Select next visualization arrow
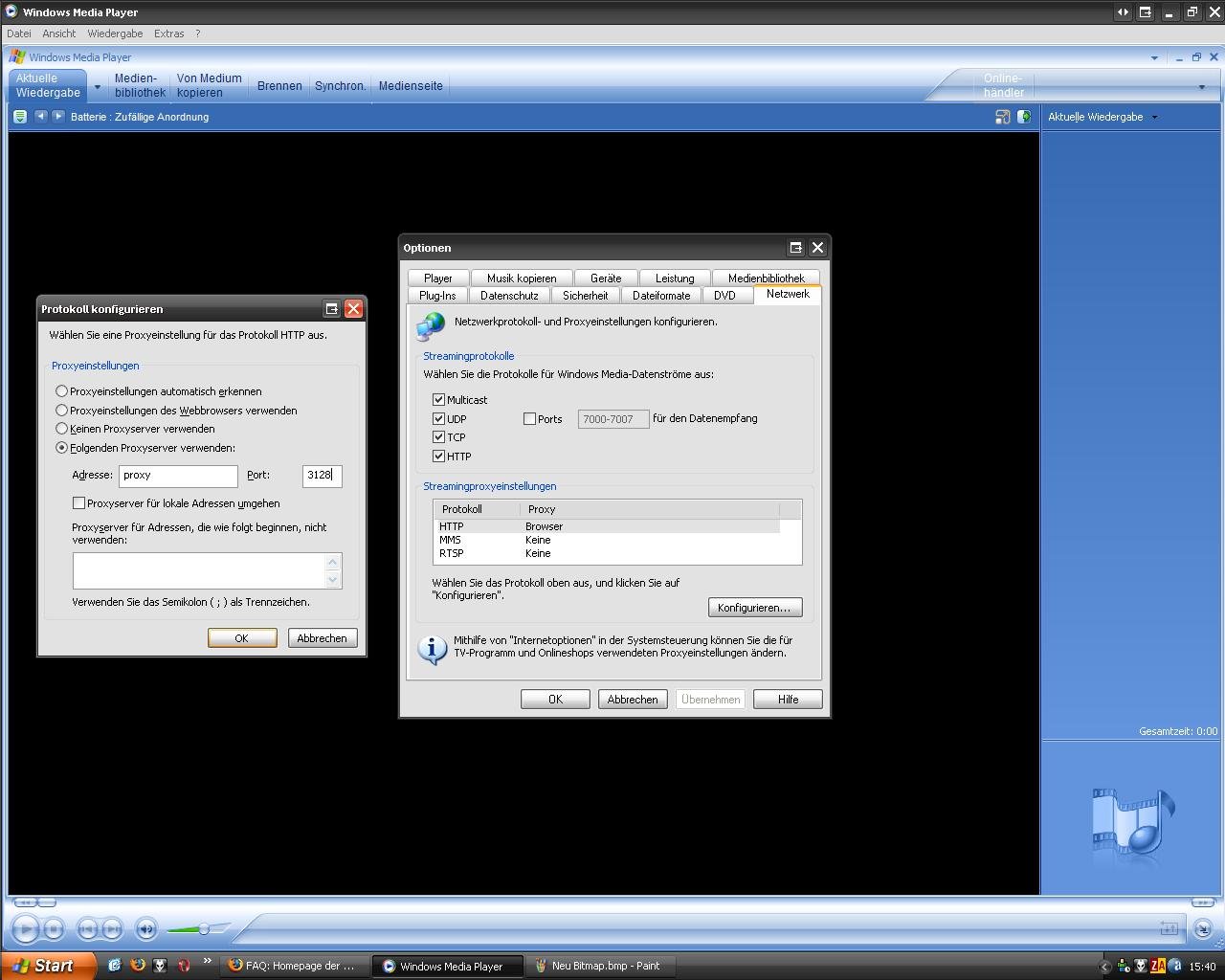Image resolution: width=1225 pixels, height=980 pixels. point(57,116)
